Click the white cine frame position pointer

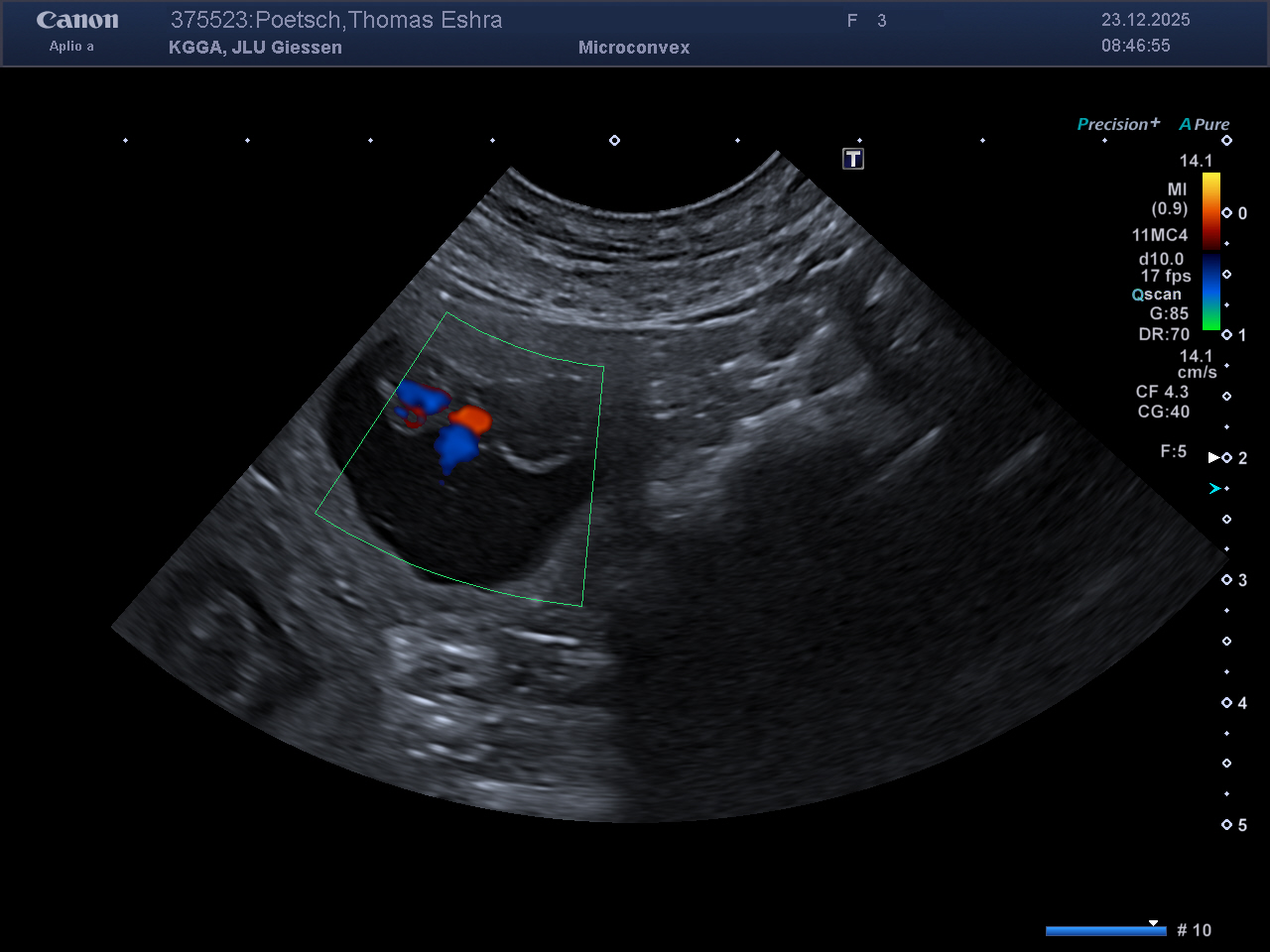(x=1153, y=923)
